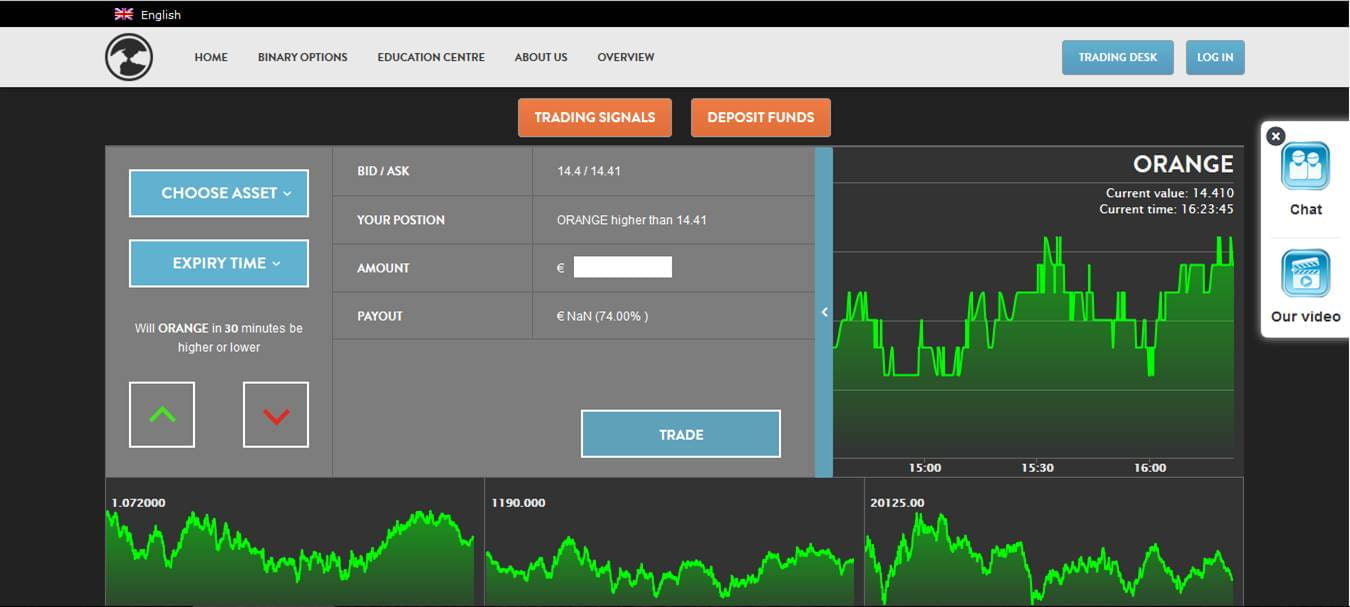Viewport: 1350px width, 607px height.
Task: Click the Current value 14.410 label
Action: 1170,193
